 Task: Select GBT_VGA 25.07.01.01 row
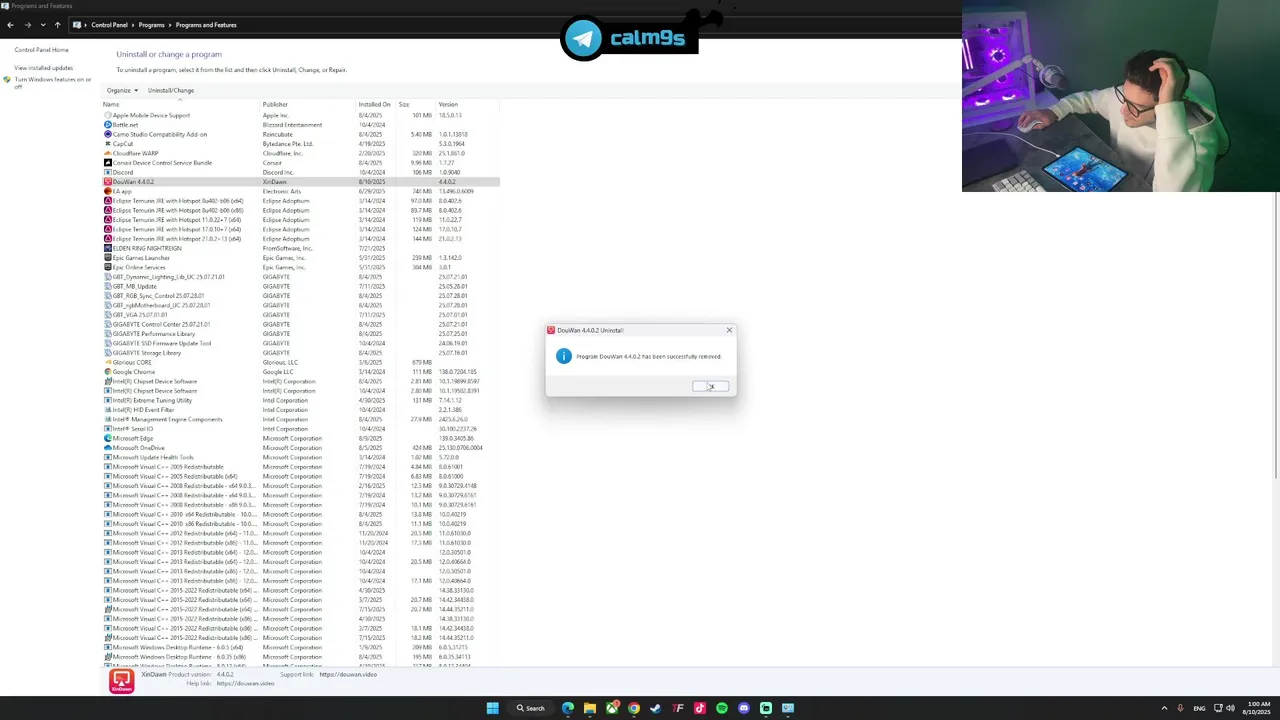coord(301,315)
